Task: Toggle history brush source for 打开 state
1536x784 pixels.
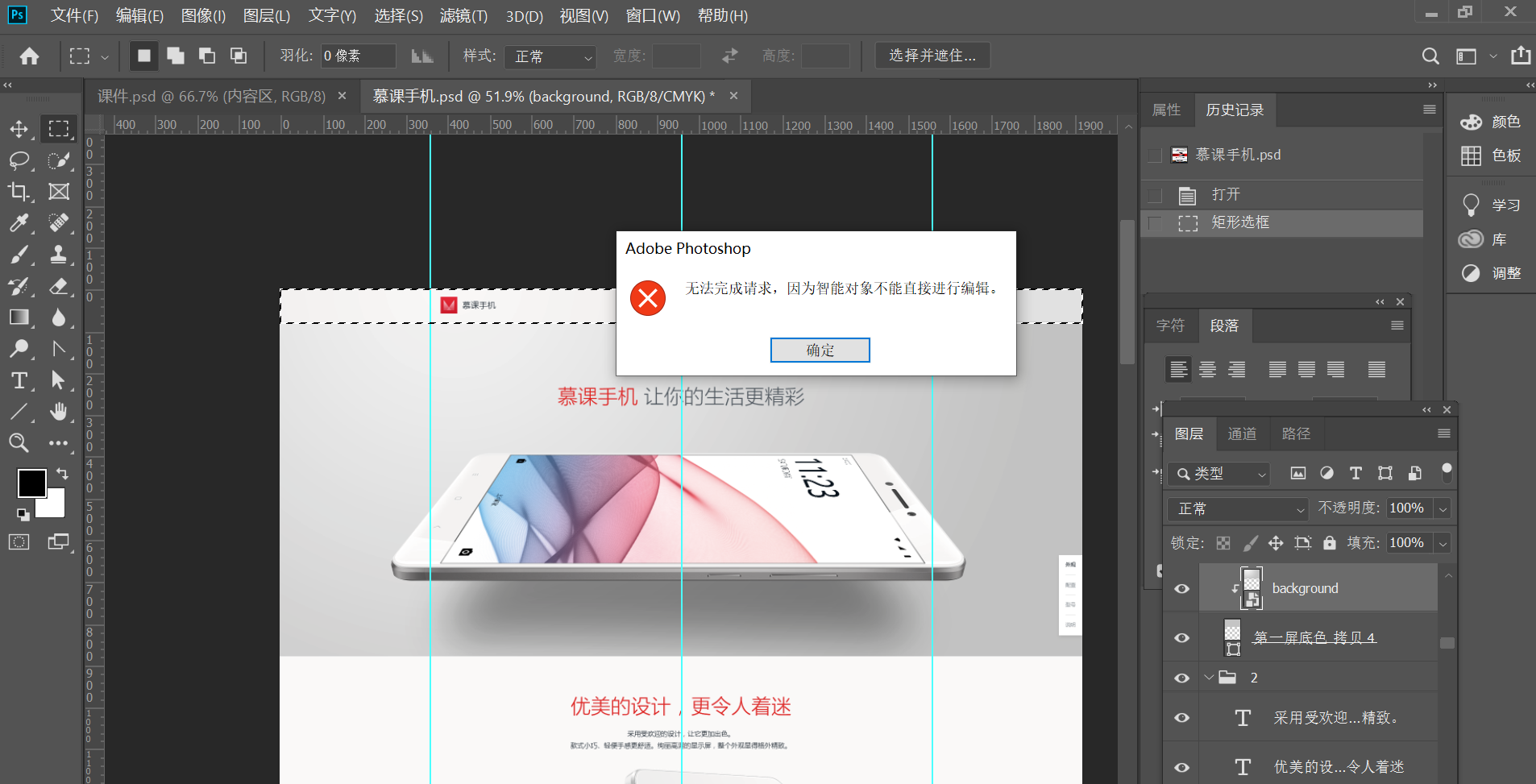Action: (1155, 195)
